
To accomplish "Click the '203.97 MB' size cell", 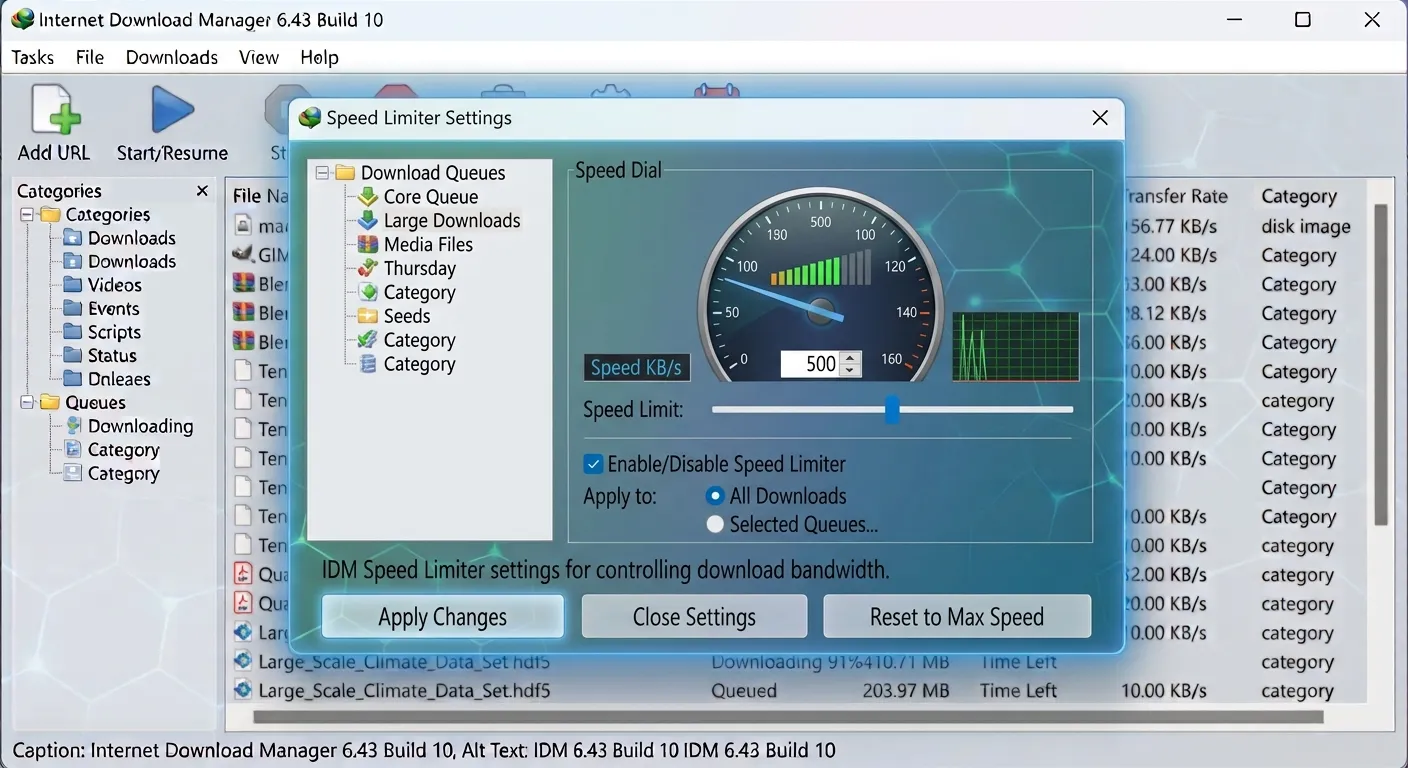I will click(904, 690).
